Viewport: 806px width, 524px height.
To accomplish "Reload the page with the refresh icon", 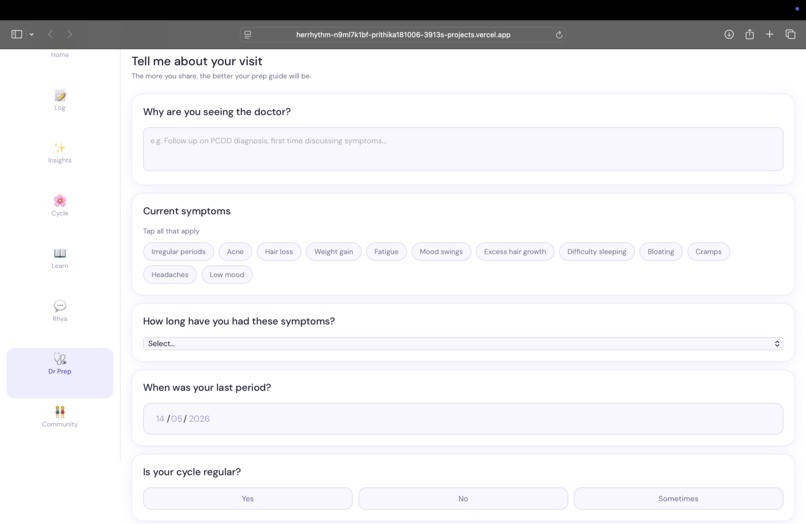I will coord(559,35).
